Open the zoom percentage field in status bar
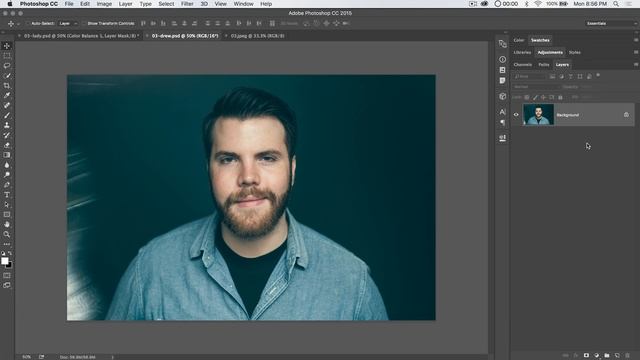Image resolution: width=640 pixels, height=360 pixels. [27, 357]
